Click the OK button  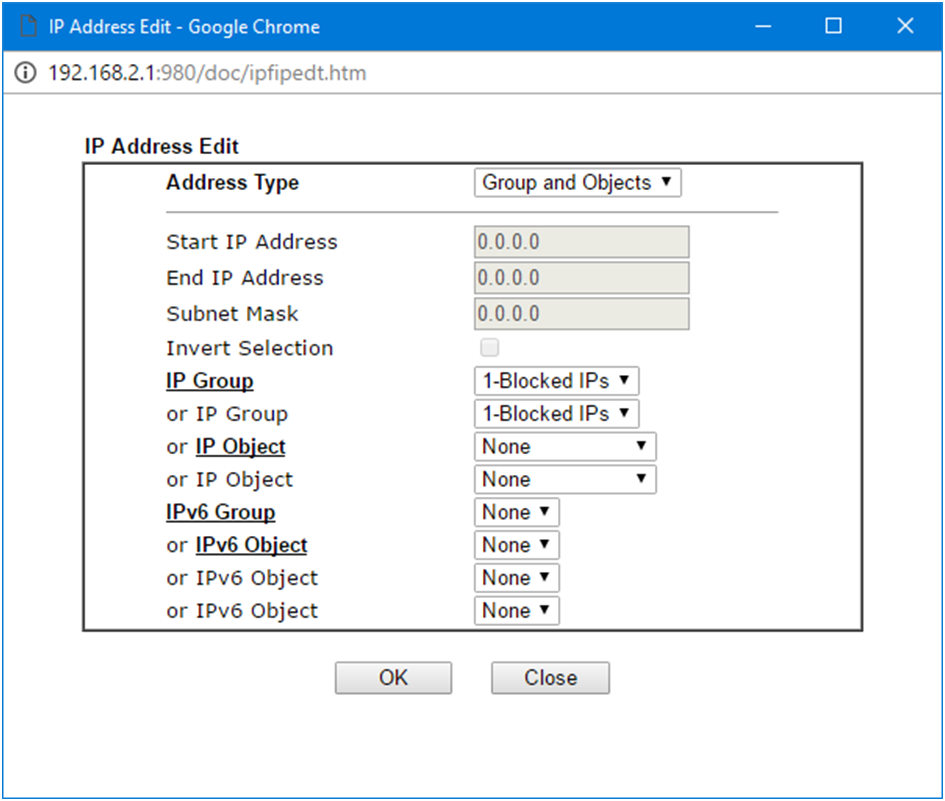pyautogui.click(x=393, y=678)
